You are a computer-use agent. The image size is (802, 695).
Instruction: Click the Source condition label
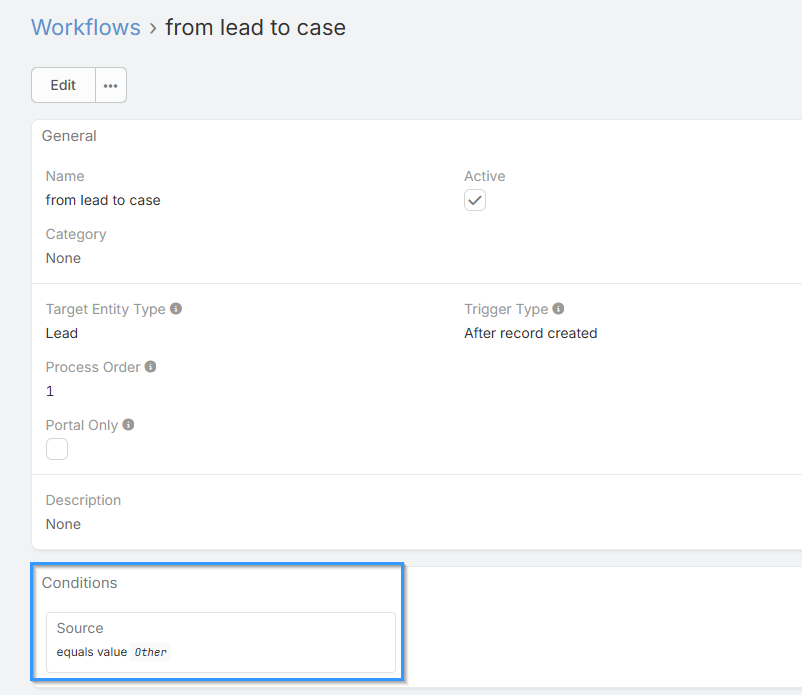click(x=80, y=628)
